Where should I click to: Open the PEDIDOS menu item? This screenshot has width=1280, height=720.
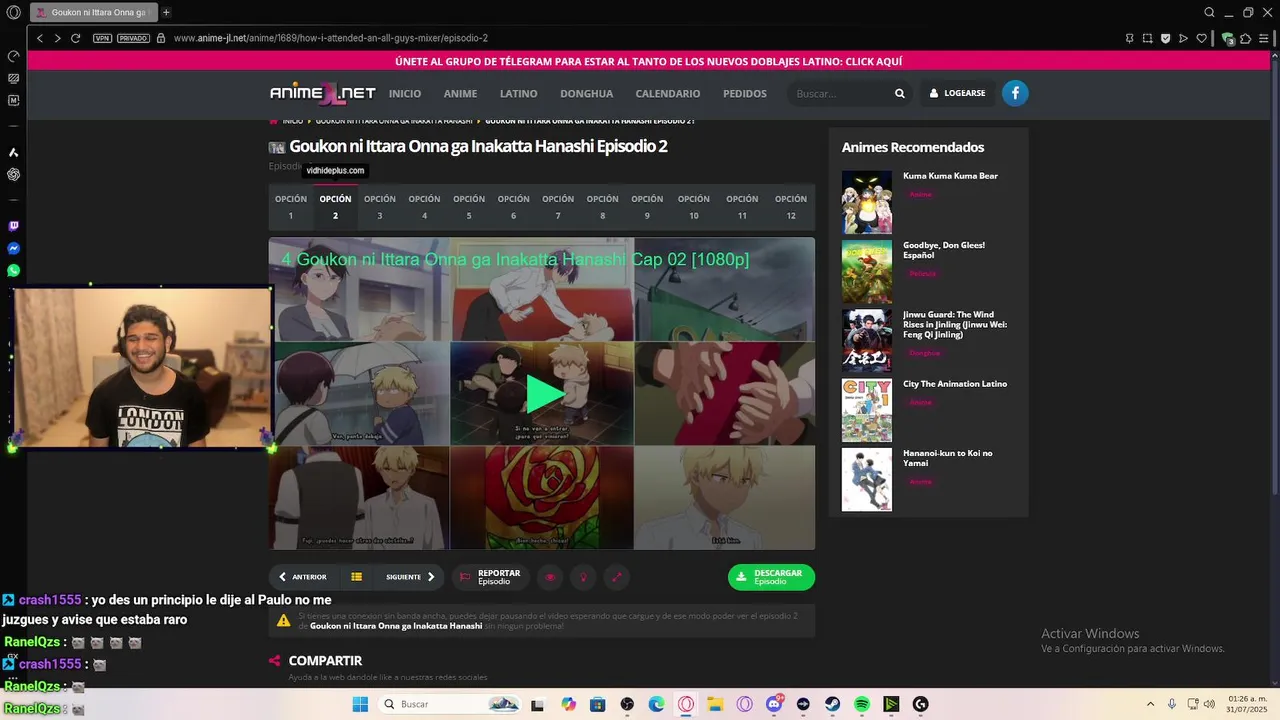744,93
